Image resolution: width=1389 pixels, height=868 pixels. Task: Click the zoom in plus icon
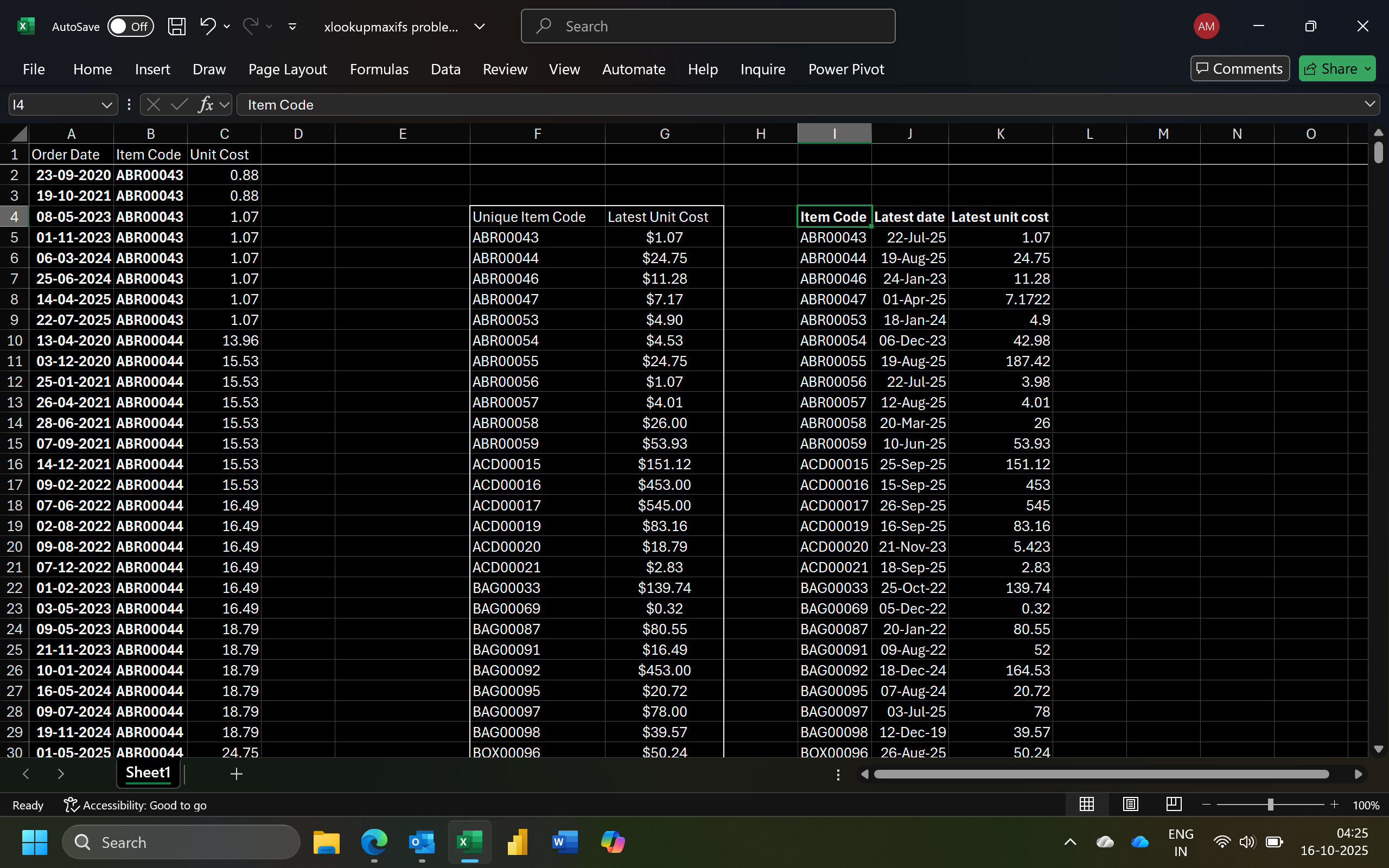click(x=1334, y=805)
